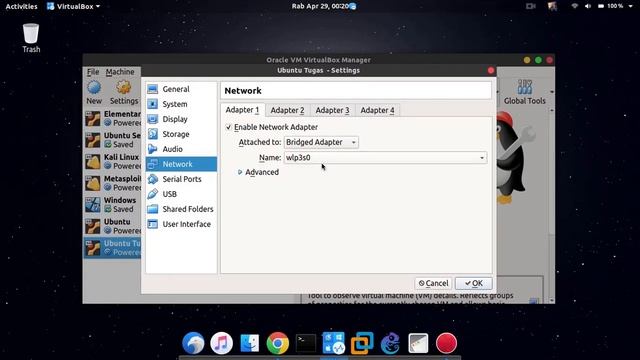The image size is (640, 360).
Task: Switch to the Adapter 1 tab
Action: click(242, 110)
